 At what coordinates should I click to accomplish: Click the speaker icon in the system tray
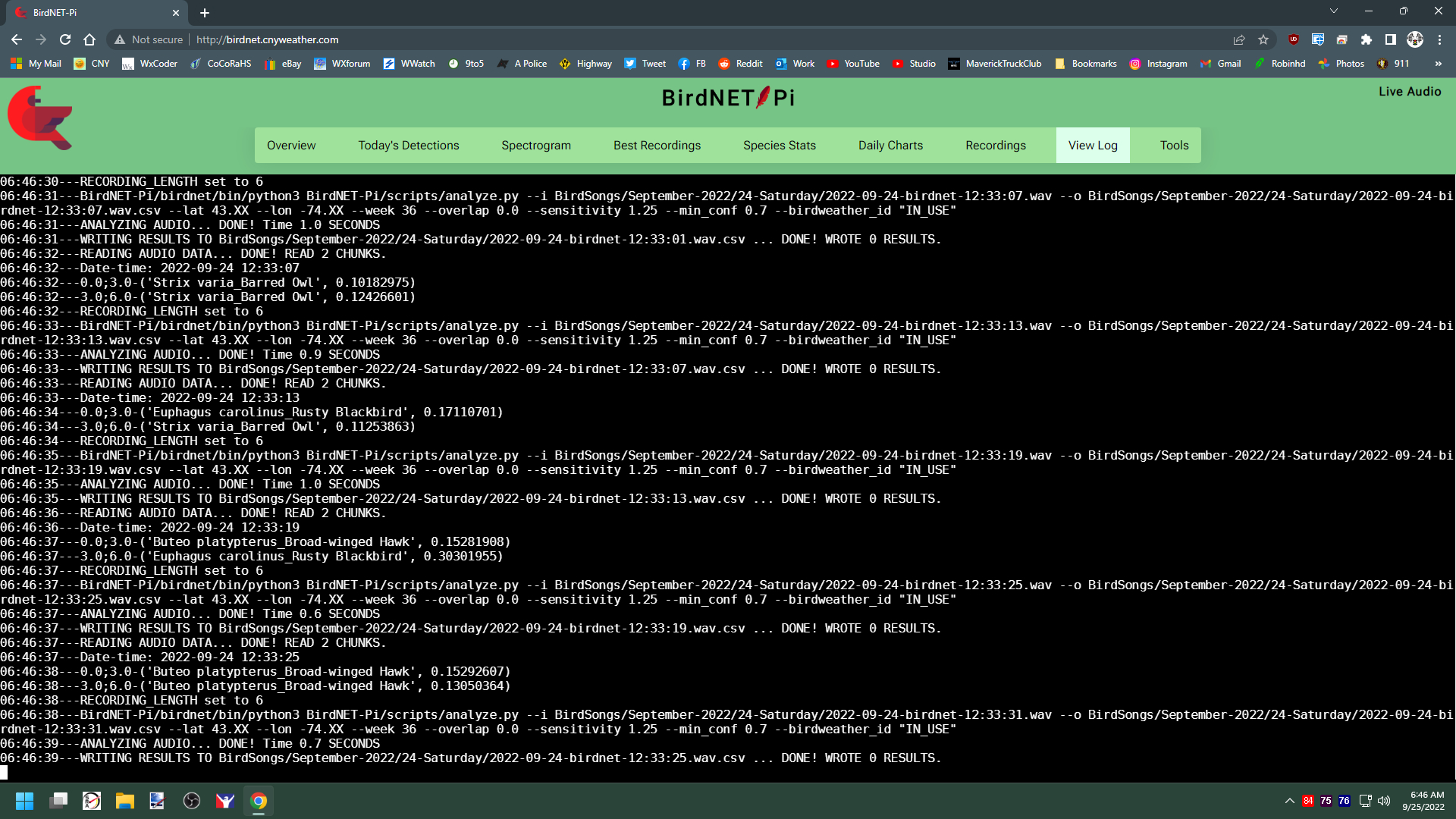(x=1385, y=801)
